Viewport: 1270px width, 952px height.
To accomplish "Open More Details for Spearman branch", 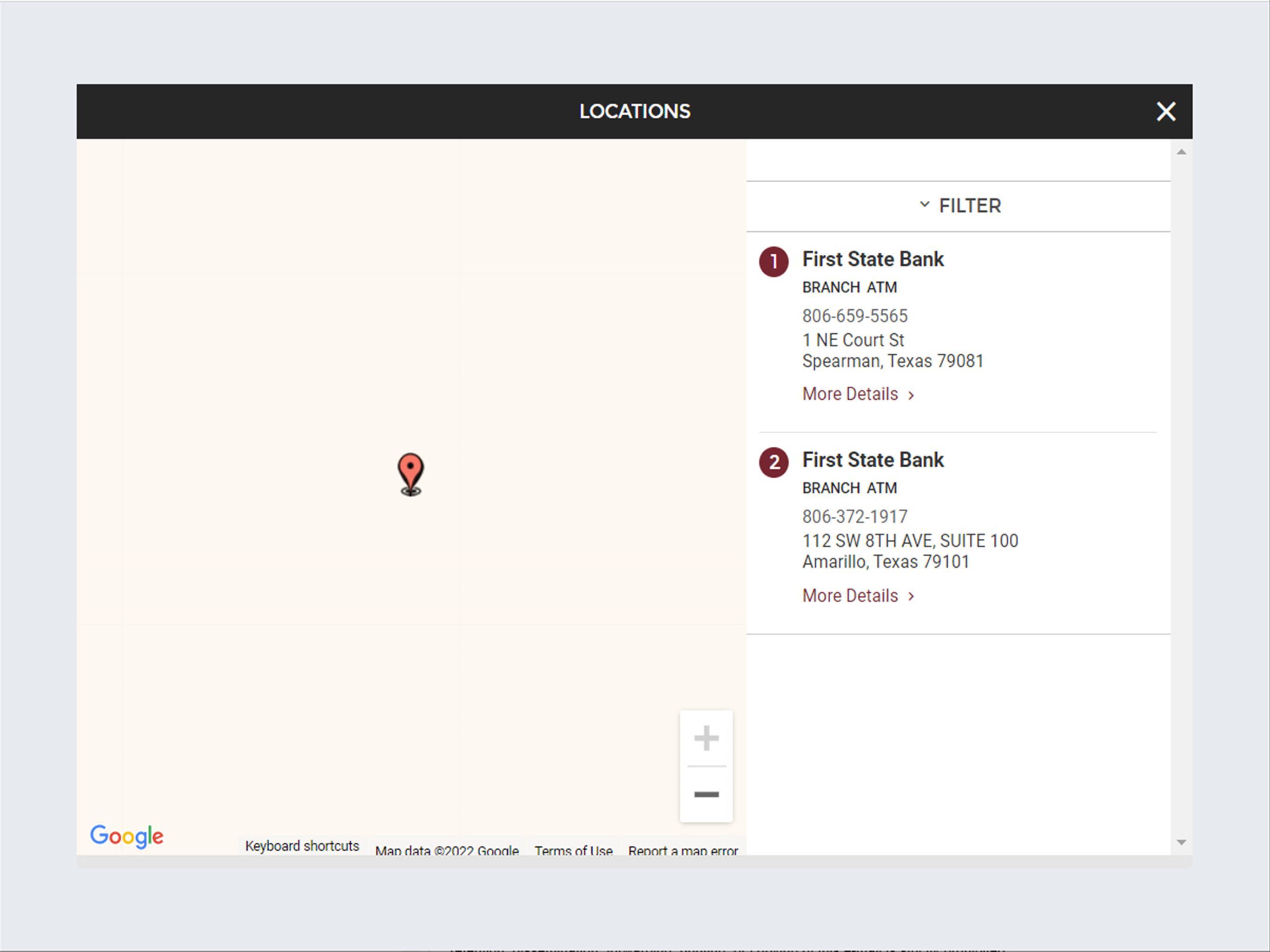I will (858, 394).
